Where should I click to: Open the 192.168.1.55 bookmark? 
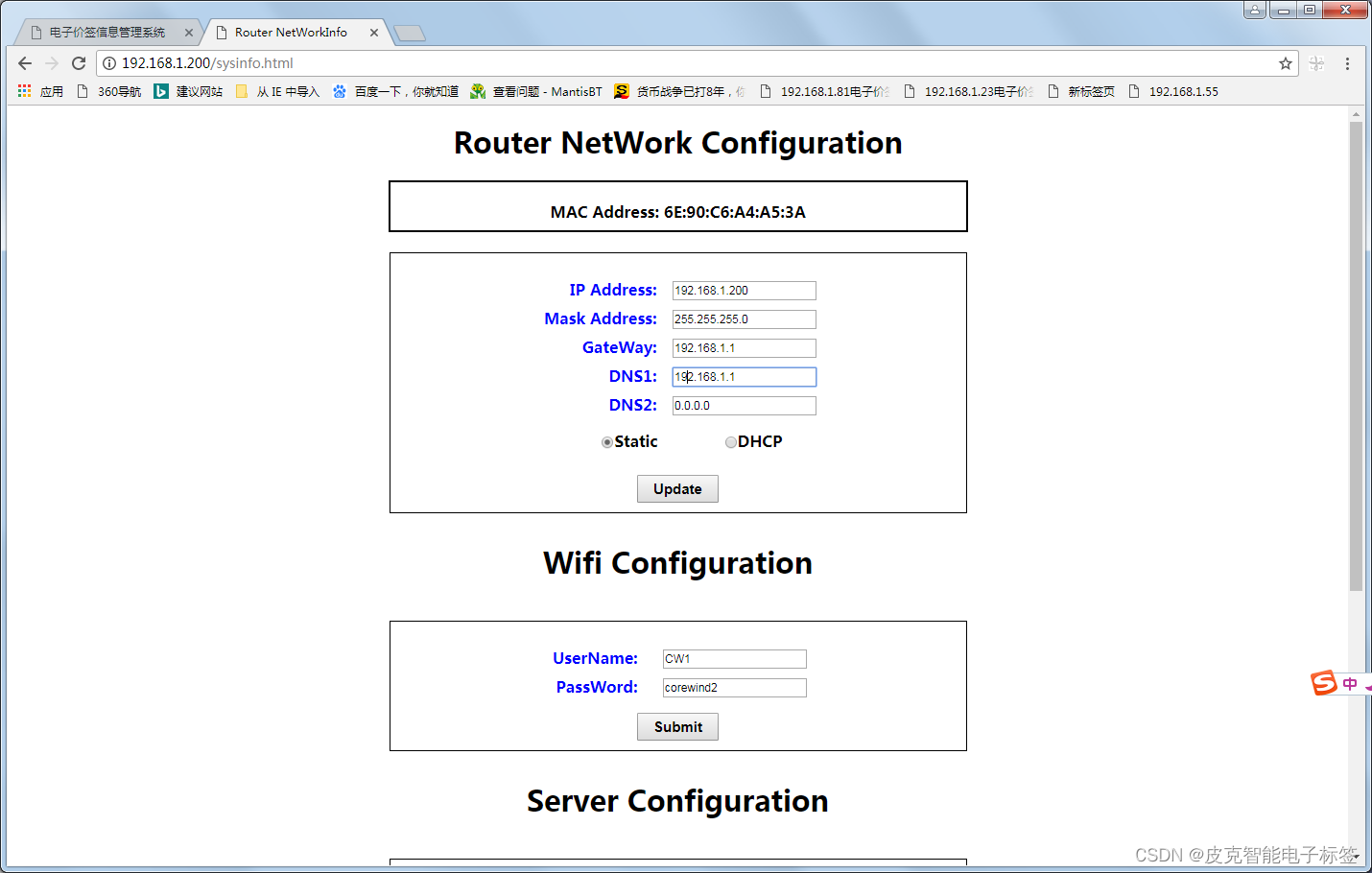click(x=1173, y=91)
